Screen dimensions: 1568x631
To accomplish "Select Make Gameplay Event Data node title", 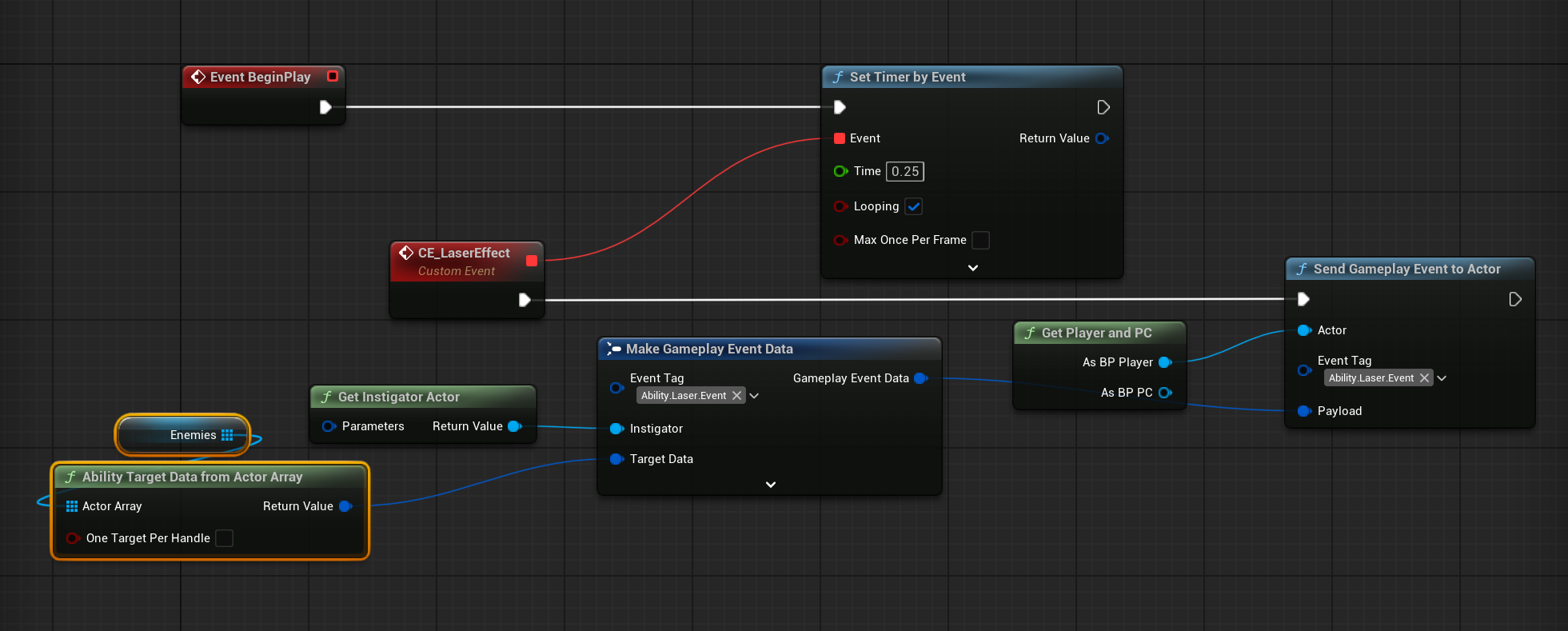I will coord(709,349).
